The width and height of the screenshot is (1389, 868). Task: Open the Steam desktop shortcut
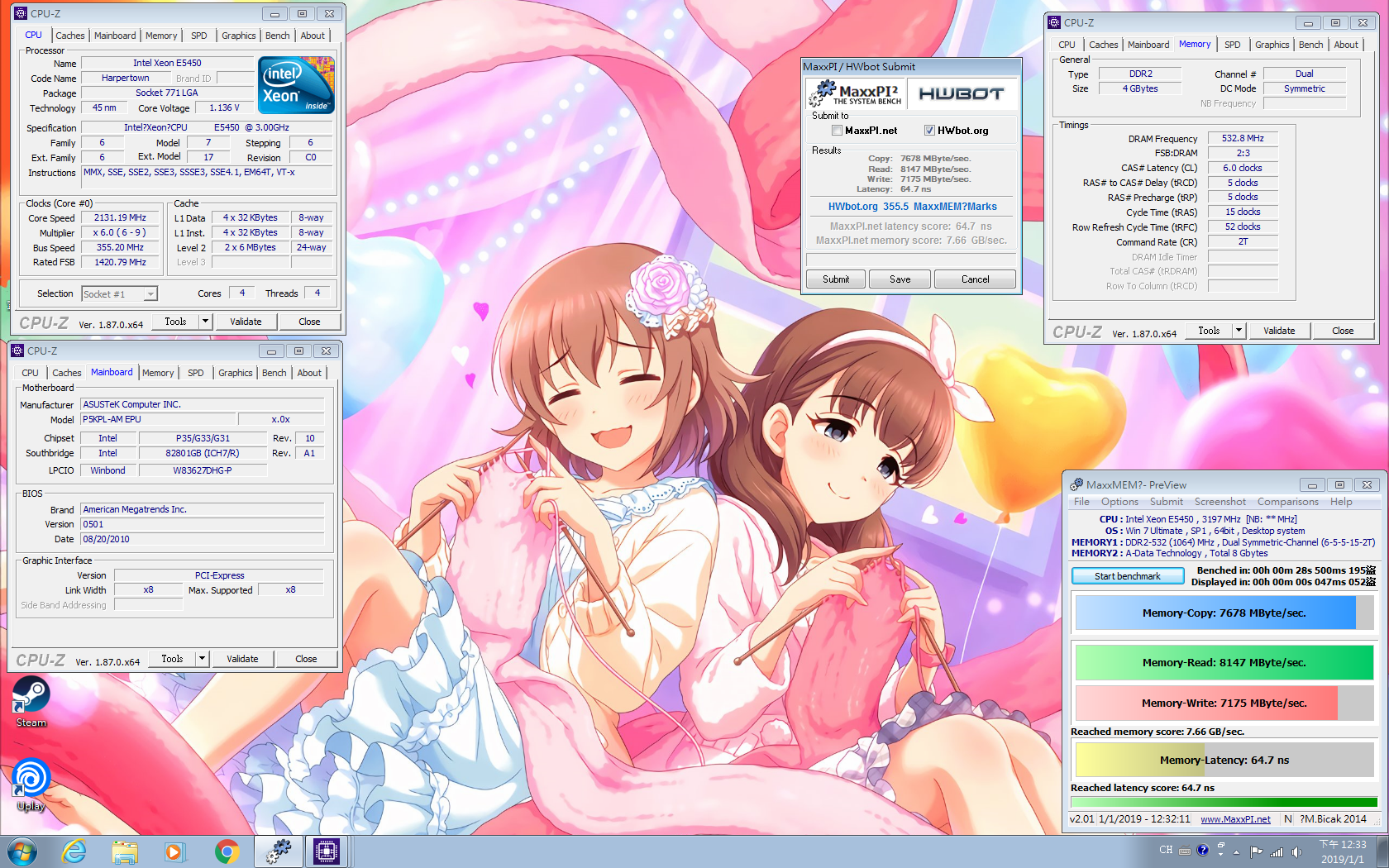tap(31, 701)
